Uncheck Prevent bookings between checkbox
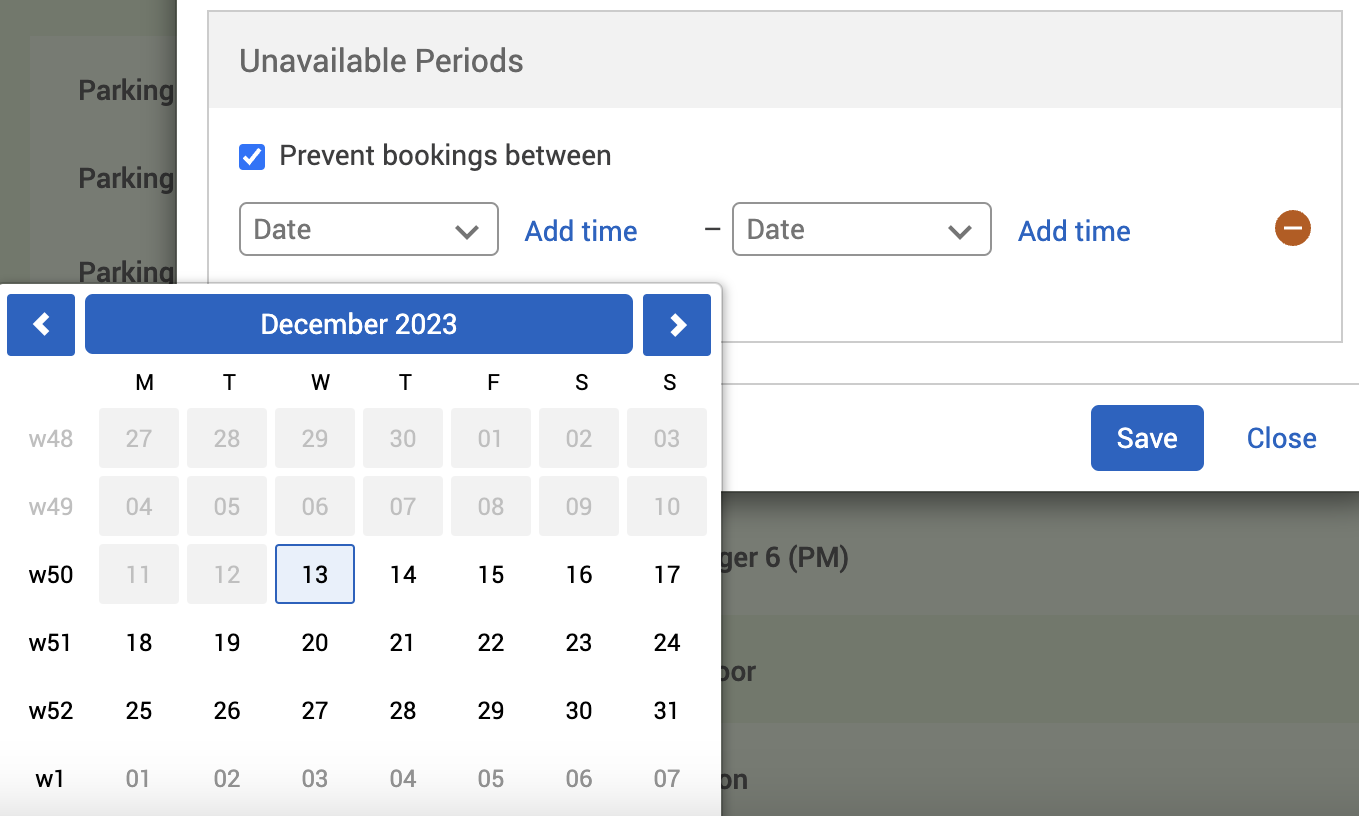 (252, 157)
